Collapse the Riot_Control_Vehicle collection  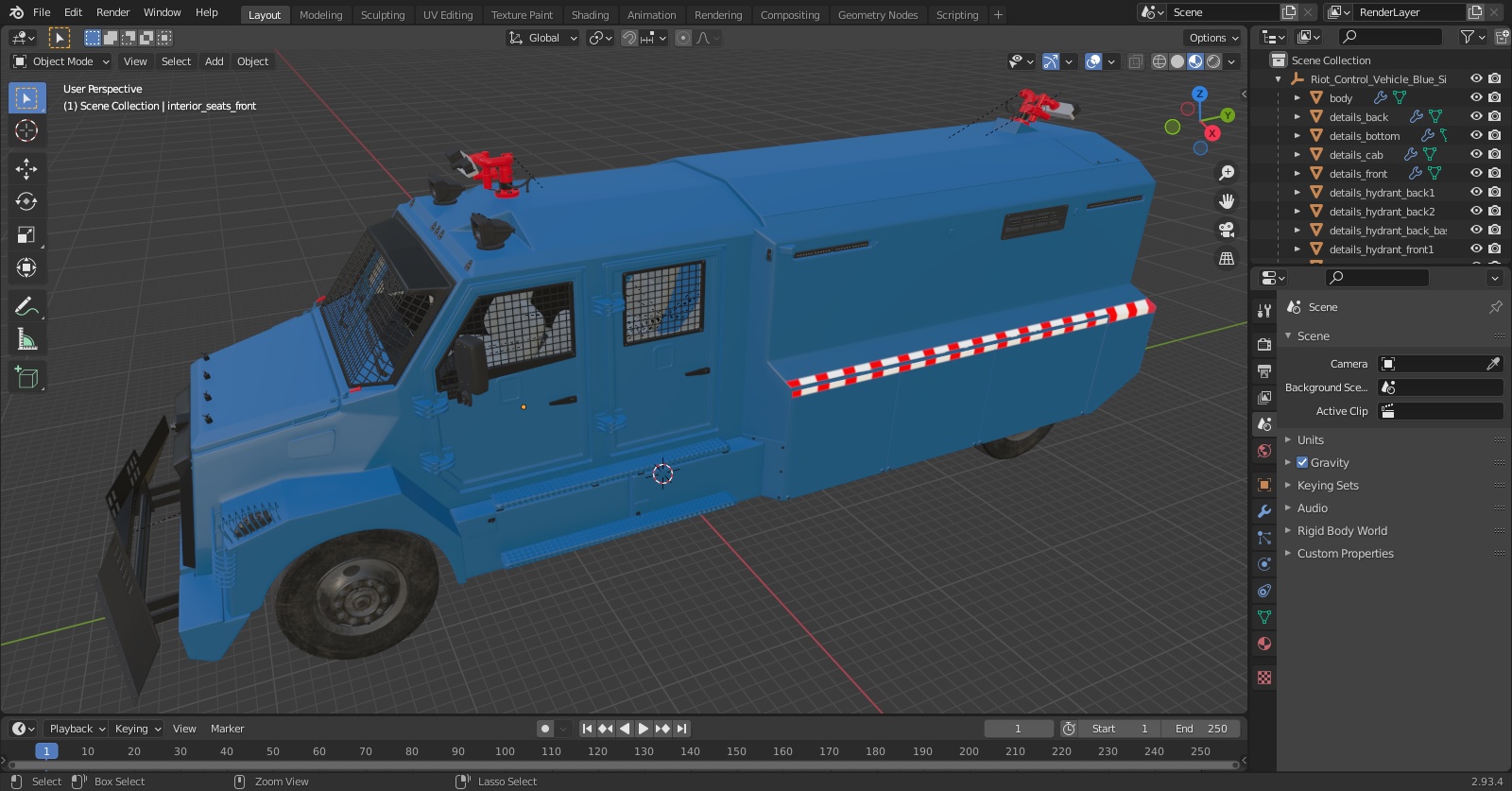(1279, 79)
